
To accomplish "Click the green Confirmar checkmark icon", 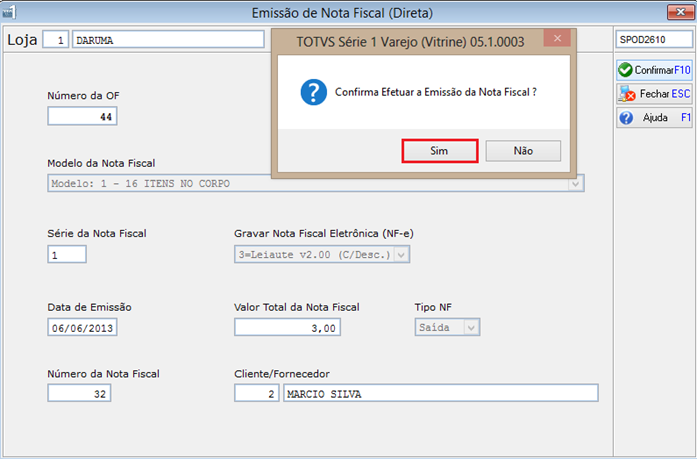I will [625, 70].
